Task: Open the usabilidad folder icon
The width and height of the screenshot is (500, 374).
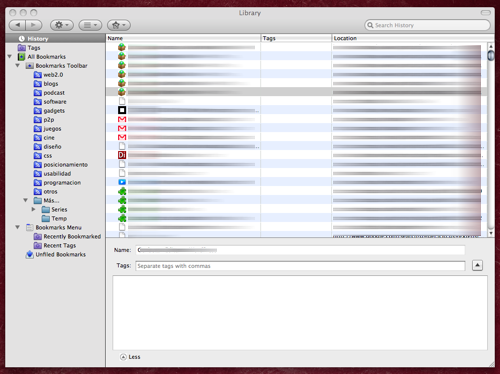Action: point(38,174)
